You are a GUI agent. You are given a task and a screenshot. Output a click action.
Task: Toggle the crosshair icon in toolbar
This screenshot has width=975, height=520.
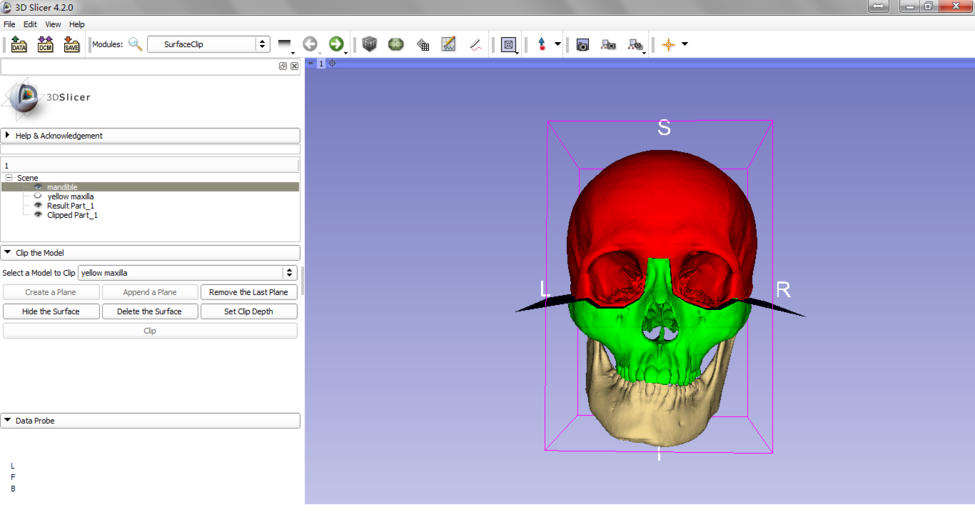coord(668,44)
